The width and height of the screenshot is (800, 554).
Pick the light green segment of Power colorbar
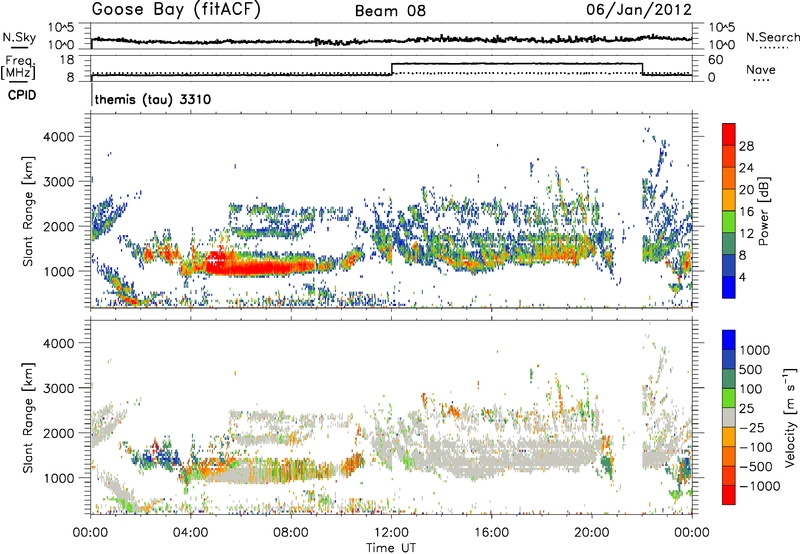point(729,222)
